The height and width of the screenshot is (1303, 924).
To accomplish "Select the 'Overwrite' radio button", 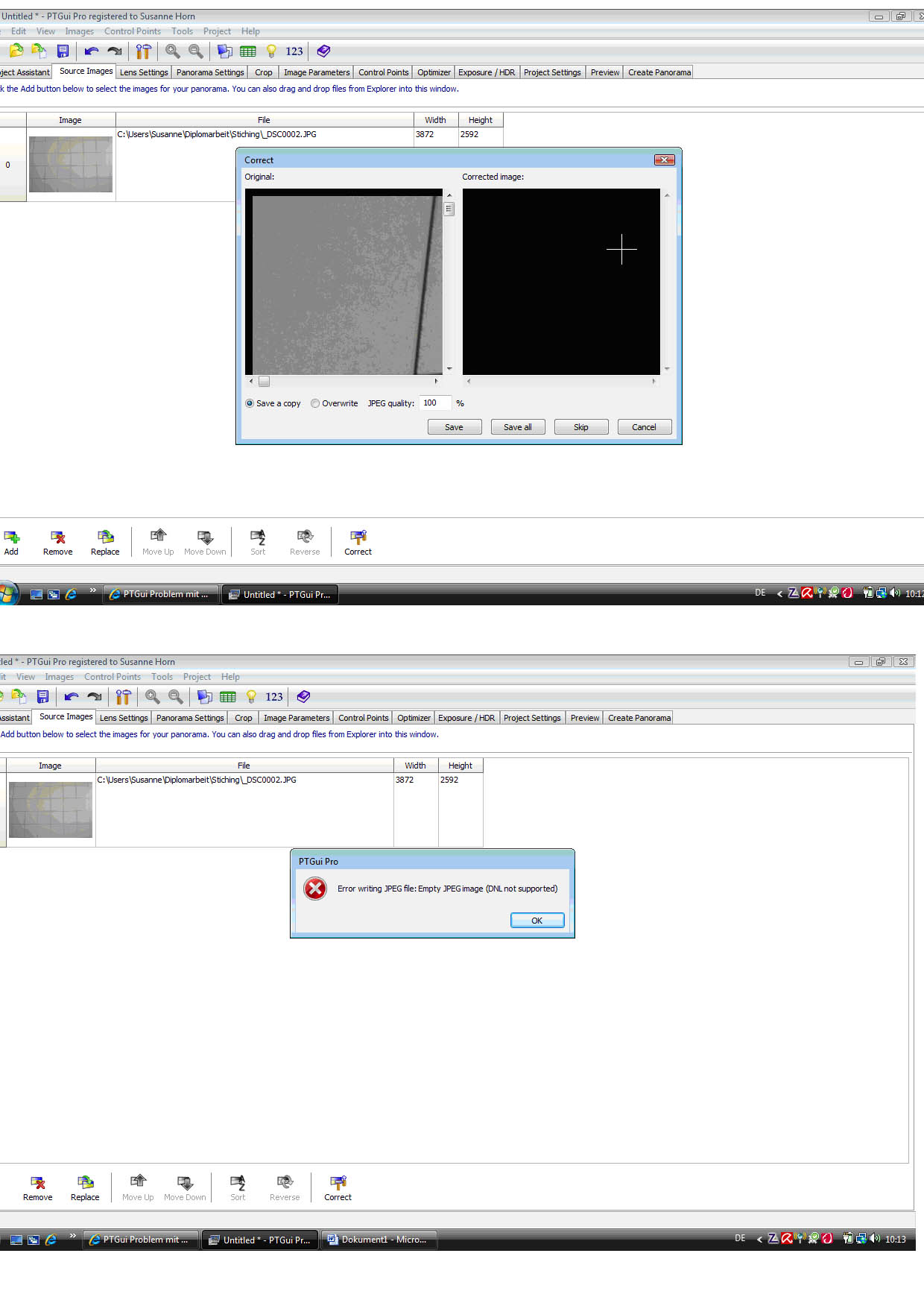I will [315, 403].
